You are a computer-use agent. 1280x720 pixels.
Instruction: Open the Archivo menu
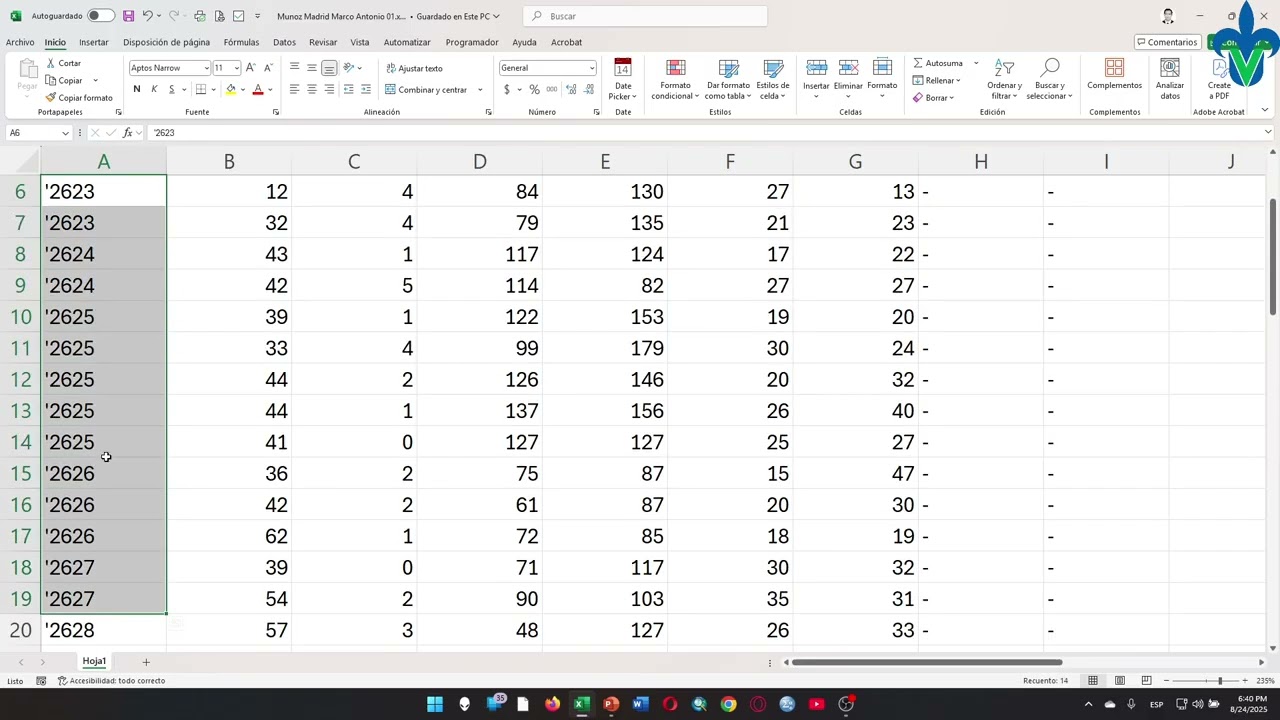point(20,42)
